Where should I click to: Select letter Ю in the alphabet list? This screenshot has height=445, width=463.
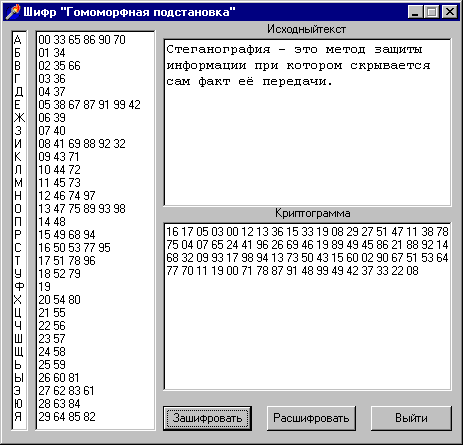[18, 404]
